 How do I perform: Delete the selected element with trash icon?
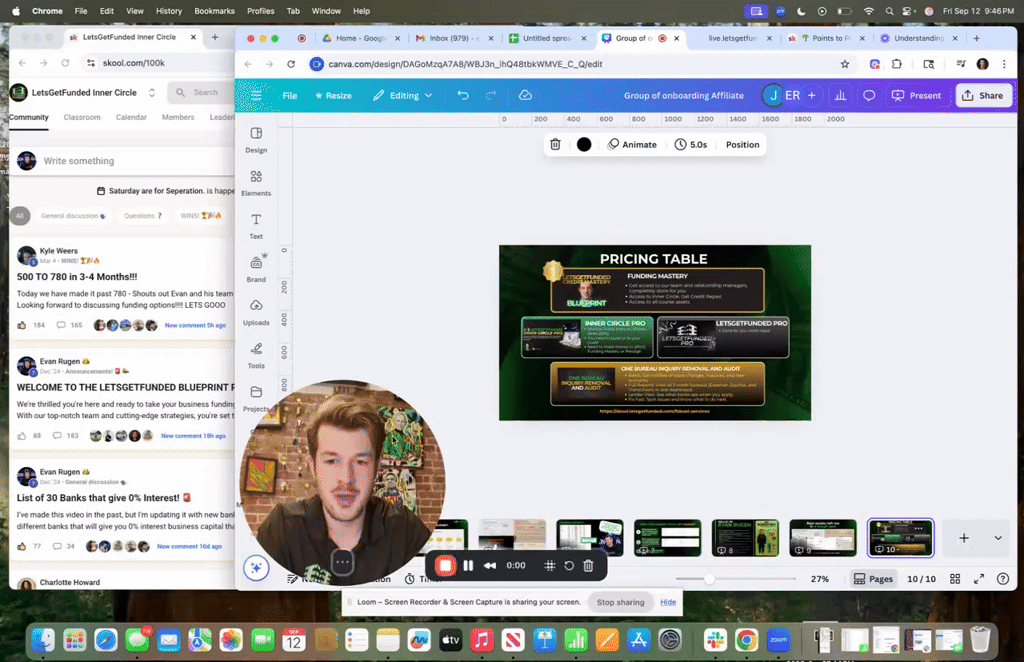click(x=555, y=144)
